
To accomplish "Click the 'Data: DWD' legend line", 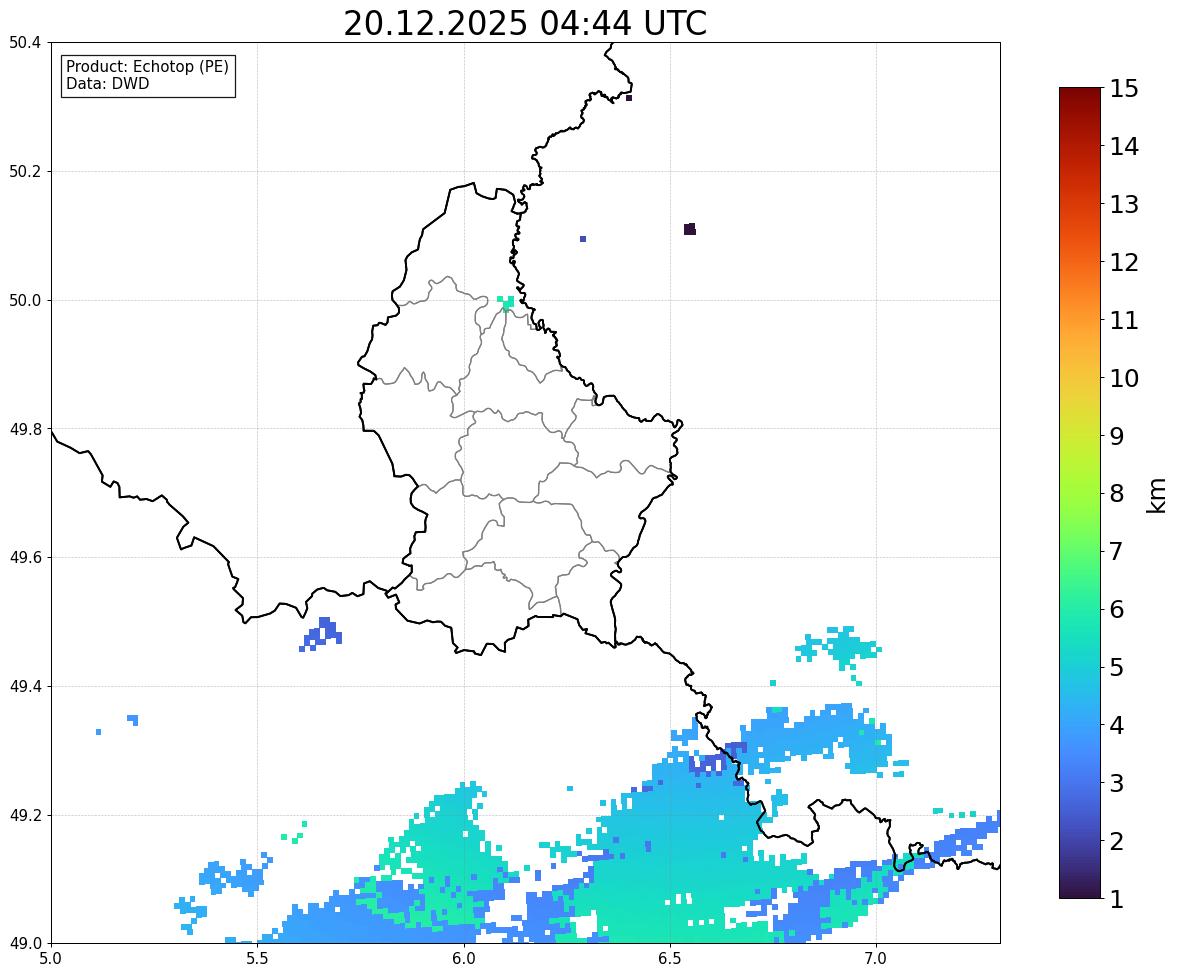I will click(107, 83).
